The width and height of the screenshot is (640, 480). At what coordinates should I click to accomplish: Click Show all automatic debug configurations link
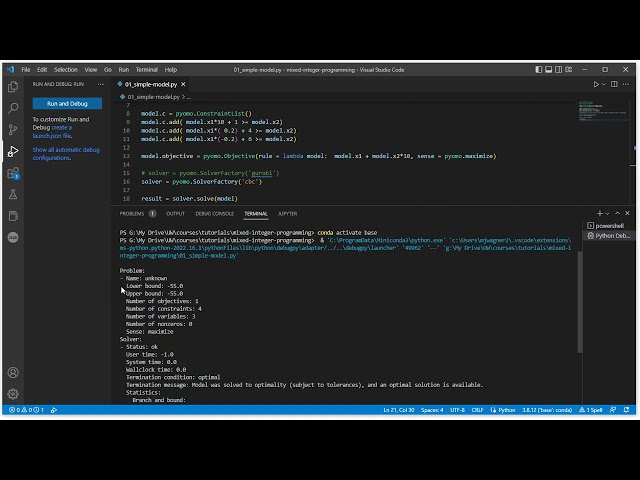pyautogui.click(x=66, y=153)
